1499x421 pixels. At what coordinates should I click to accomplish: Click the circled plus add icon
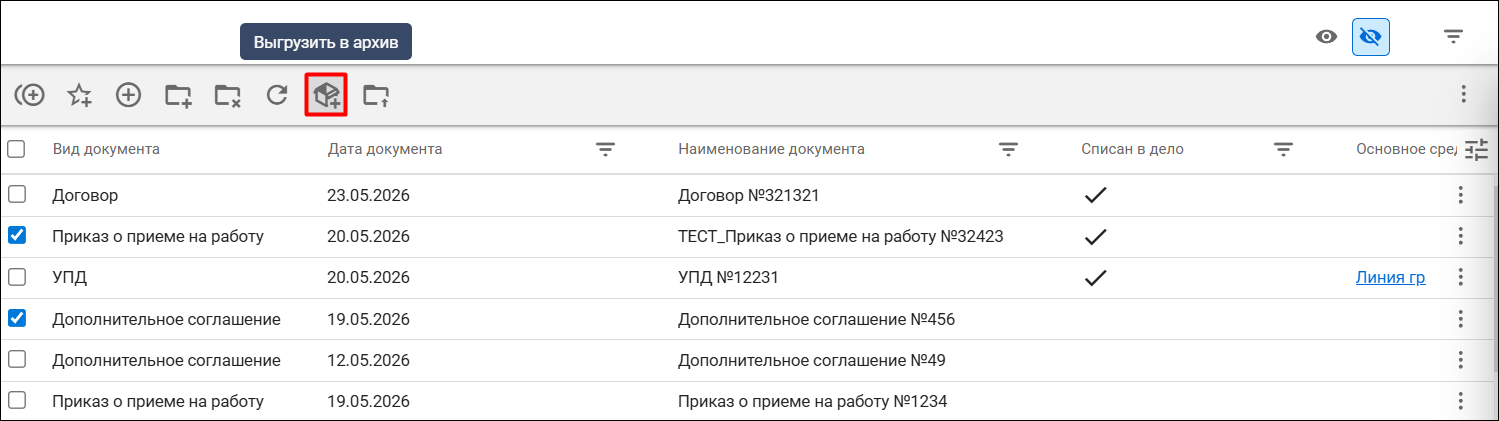pos(129,95)
